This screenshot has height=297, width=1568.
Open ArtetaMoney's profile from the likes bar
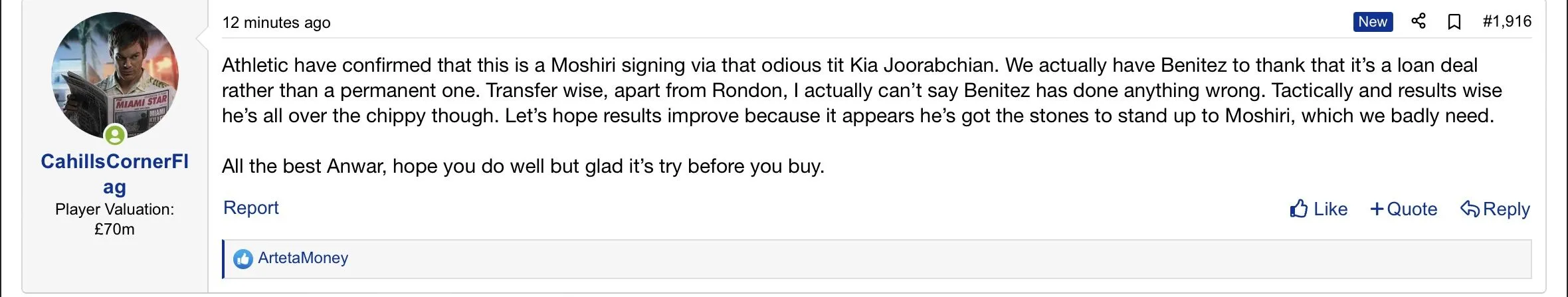point(303,258)
